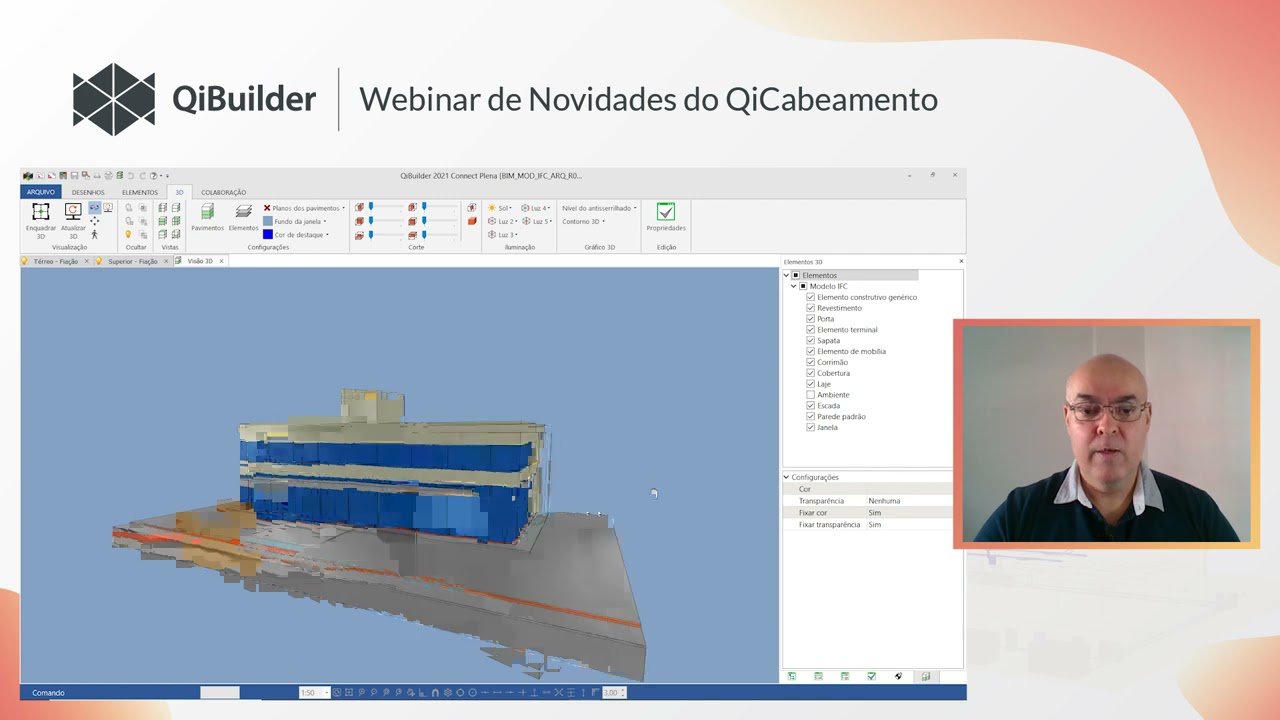The height and width of the screenshot is (720, 1280).
Task: Click the solid red cube icon in Corte
Action: tap(472, 221)
